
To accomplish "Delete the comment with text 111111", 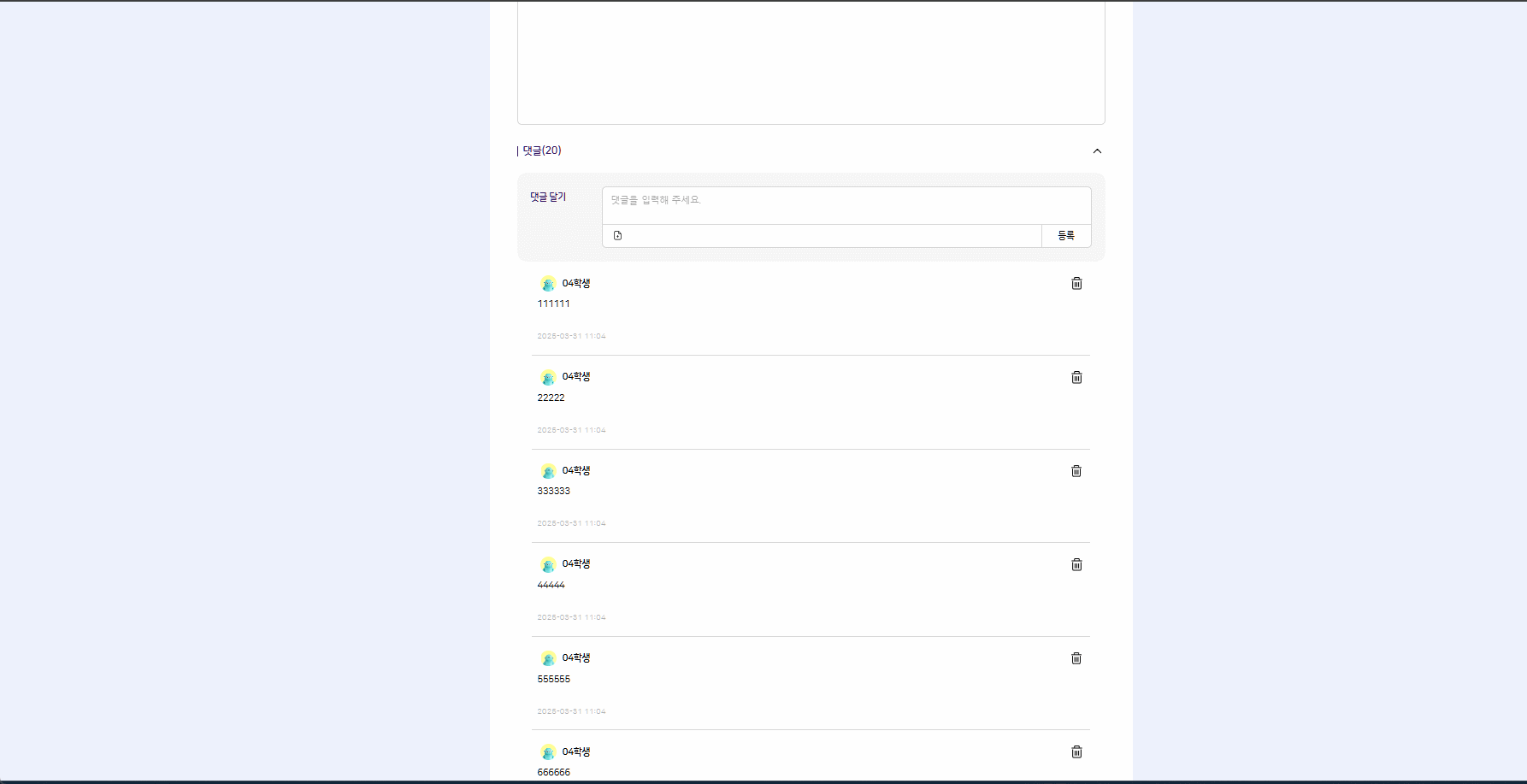I will pyautogui.click(x=1076, y=284).
